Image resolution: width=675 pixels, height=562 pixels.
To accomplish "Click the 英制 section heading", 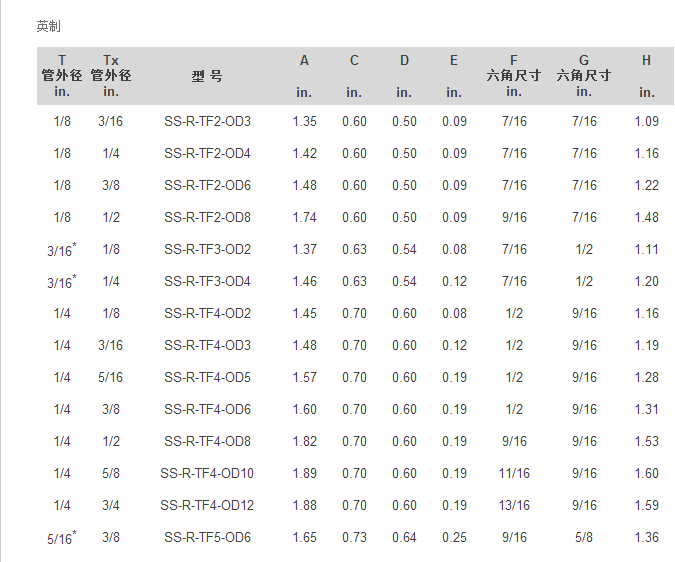I will point(48,27).
